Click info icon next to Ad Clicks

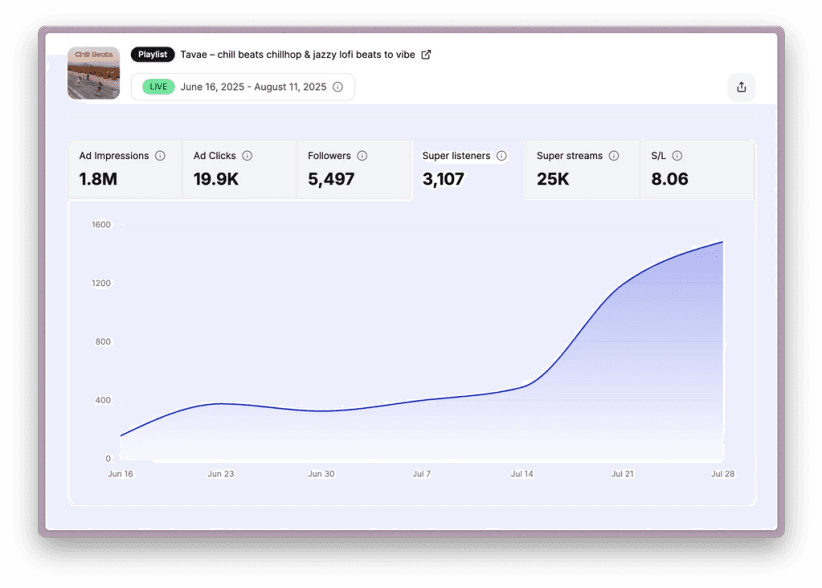[247, 156]
